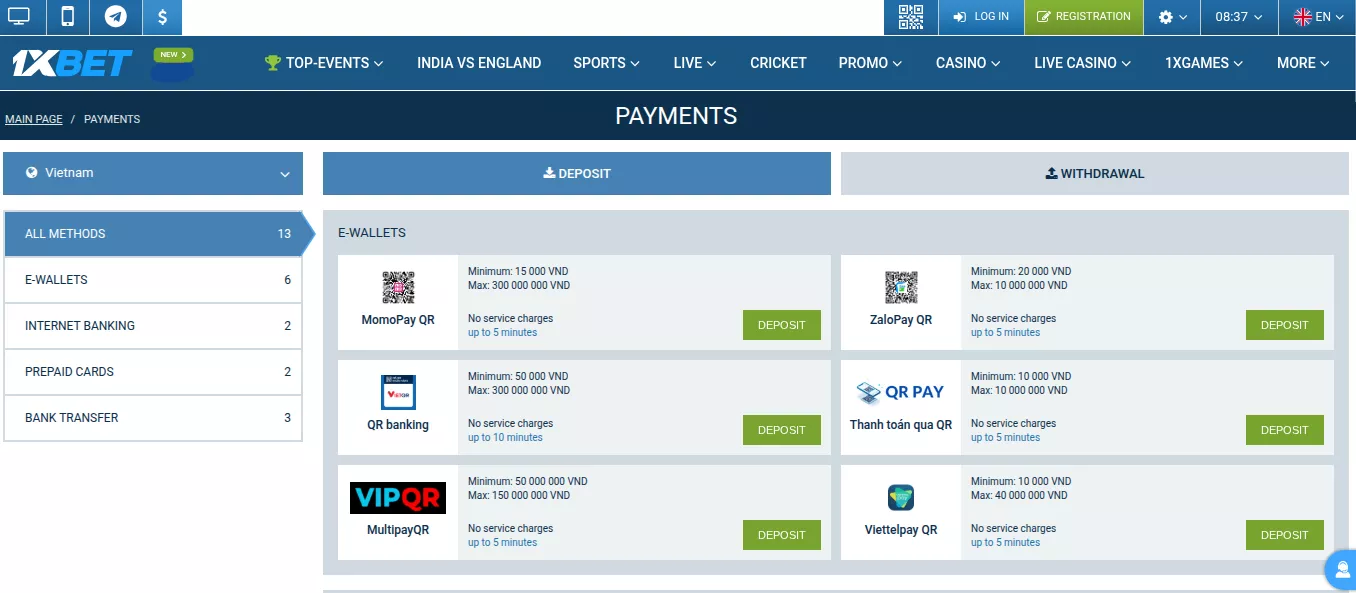Click the 1XBET logo
The width and height of the screenshot is (1356, 593).
click(70, 62)
